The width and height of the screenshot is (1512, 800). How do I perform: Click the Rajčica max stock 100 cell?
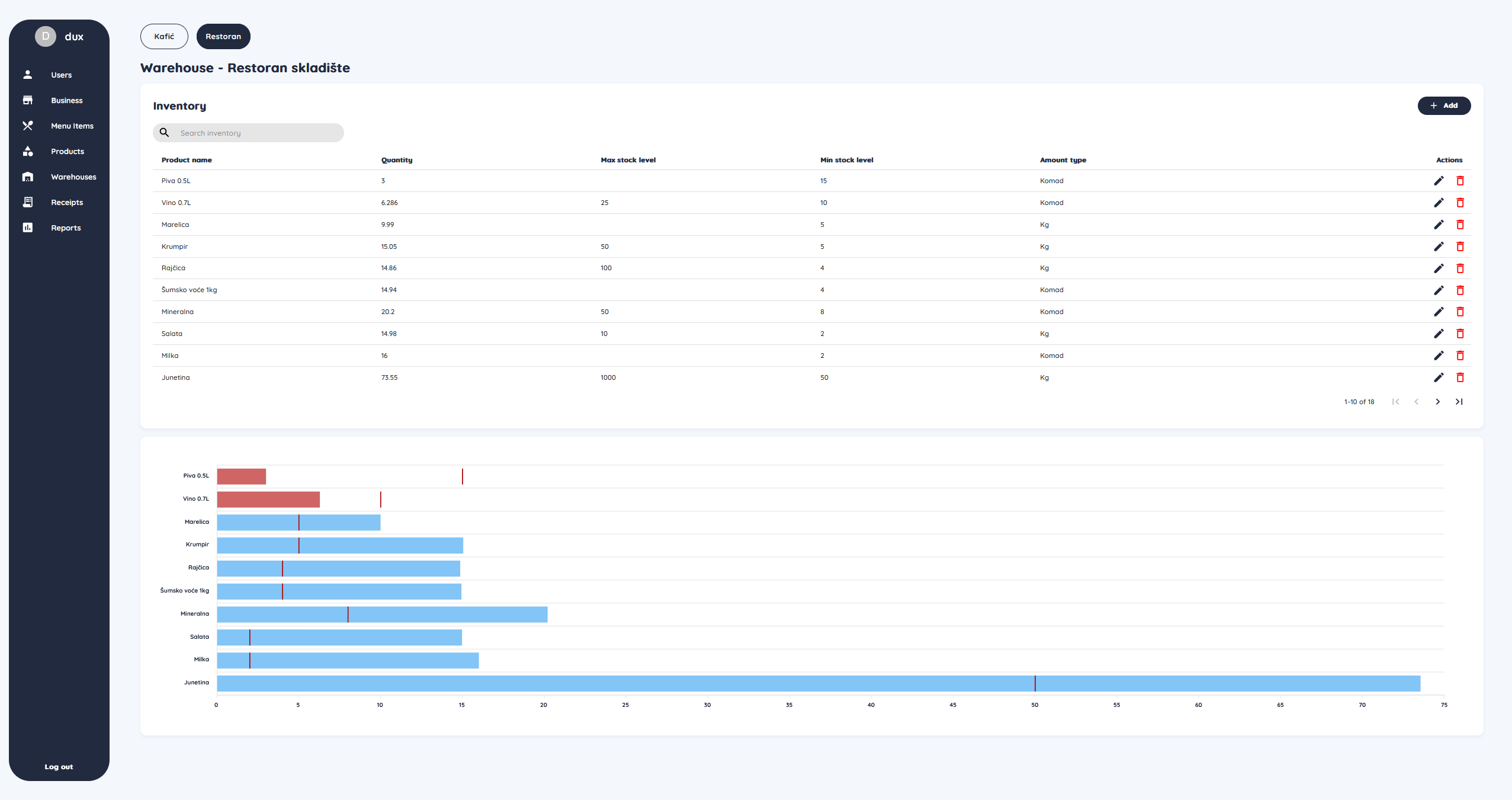tap(606, 268)
